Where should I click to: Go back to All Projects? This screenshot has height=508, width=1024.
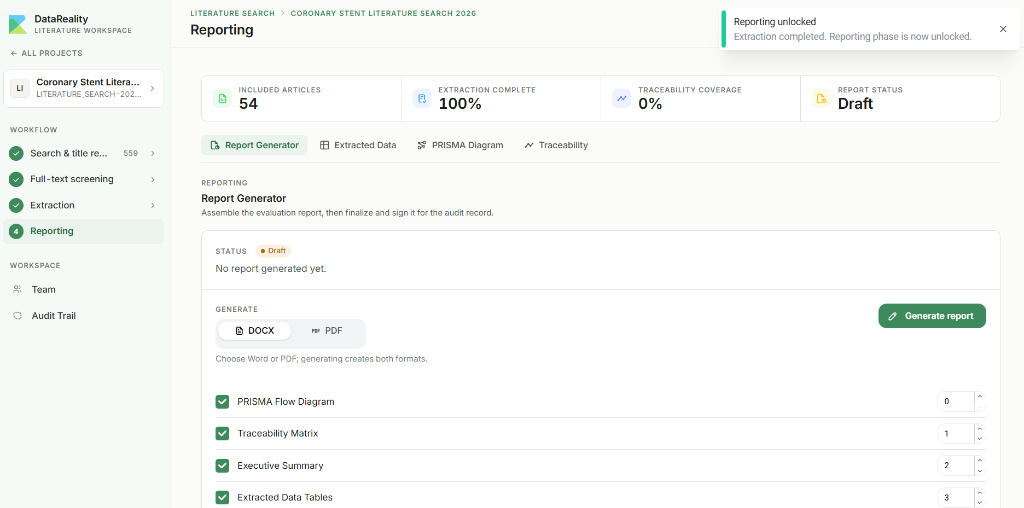point(46,54)
